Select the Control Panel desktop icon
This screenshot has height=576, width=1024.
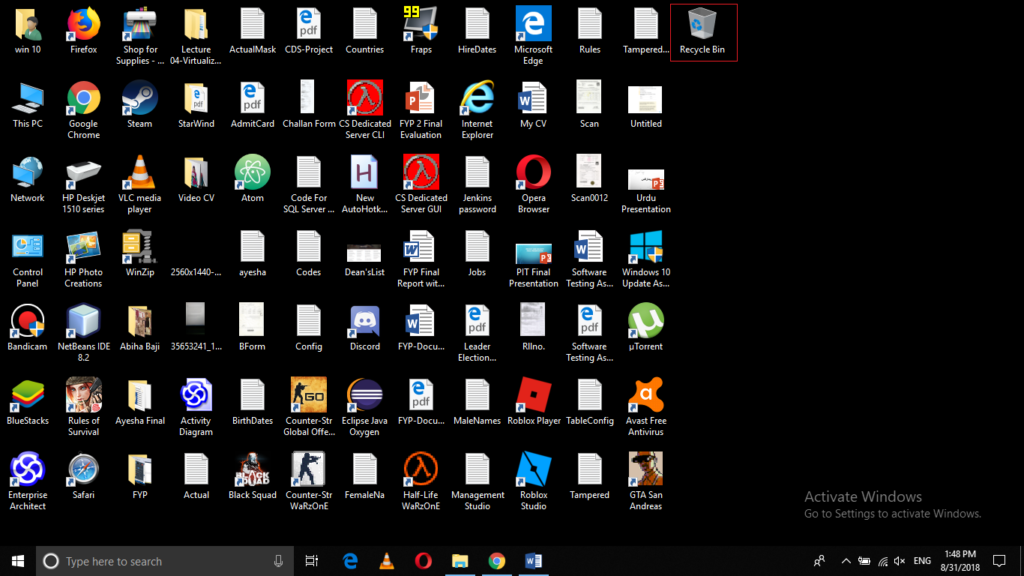27,259
